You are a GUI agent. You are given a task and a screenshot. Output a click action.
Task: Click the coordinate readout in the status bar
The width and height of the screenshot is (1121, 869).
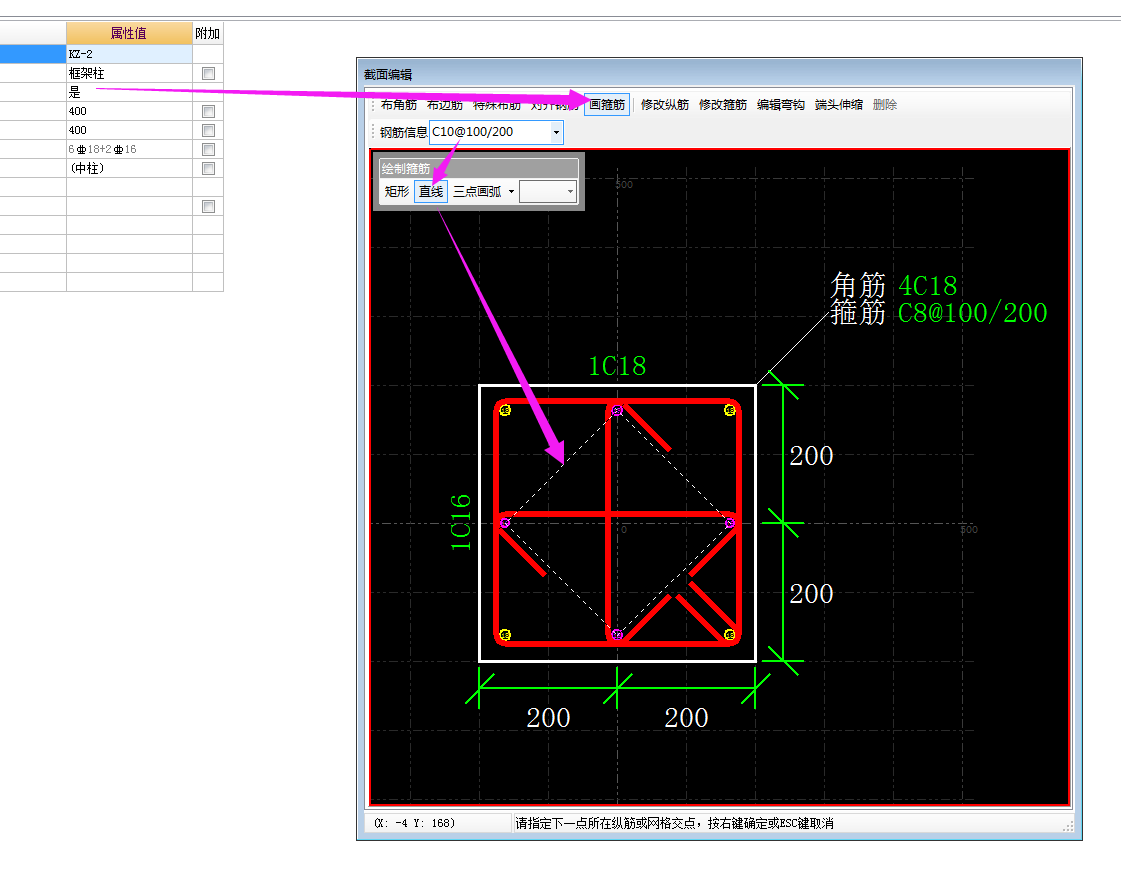pos(414,823)
